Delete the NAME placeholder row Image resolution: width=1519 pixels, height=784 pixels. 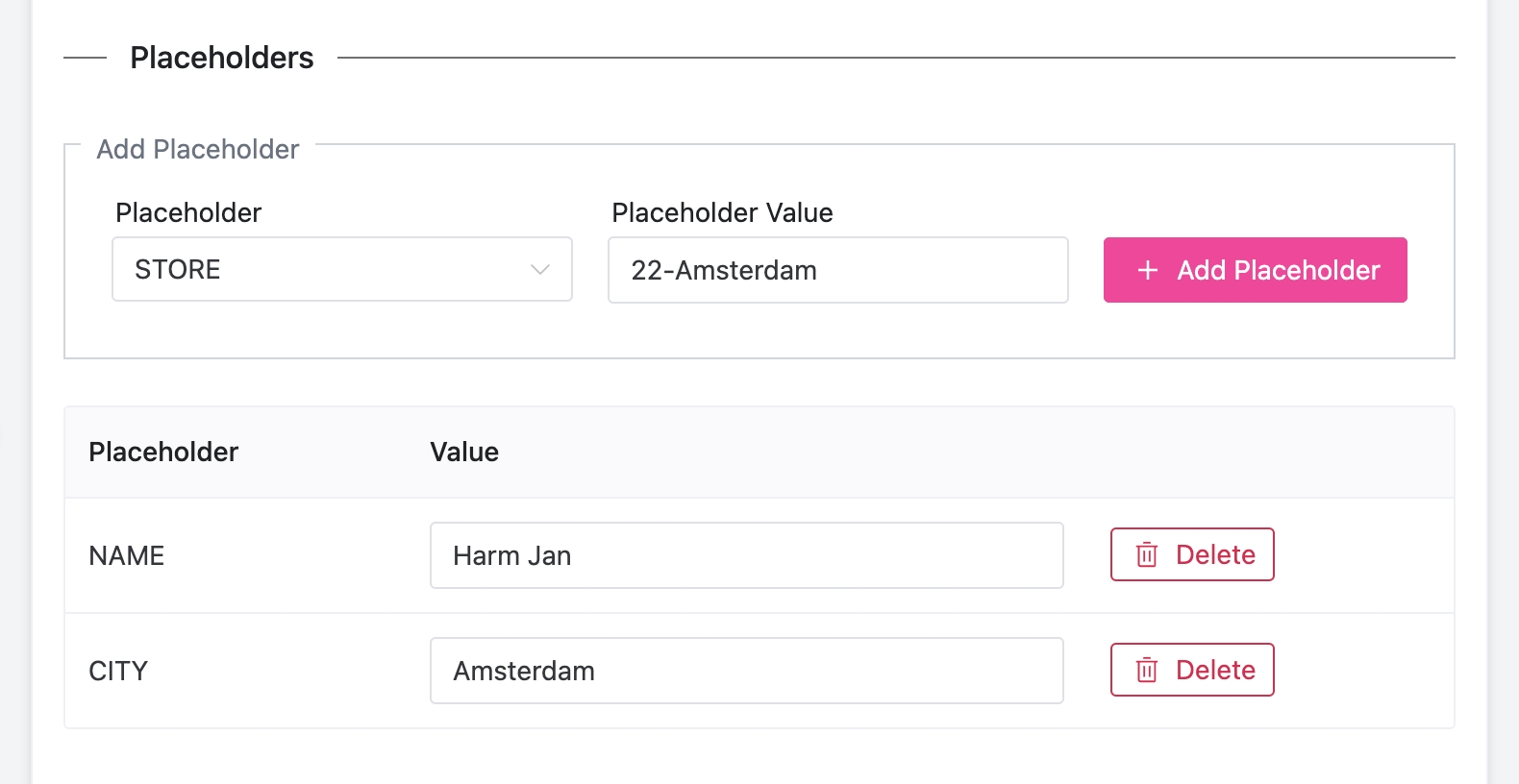[x=1192, y=555]
